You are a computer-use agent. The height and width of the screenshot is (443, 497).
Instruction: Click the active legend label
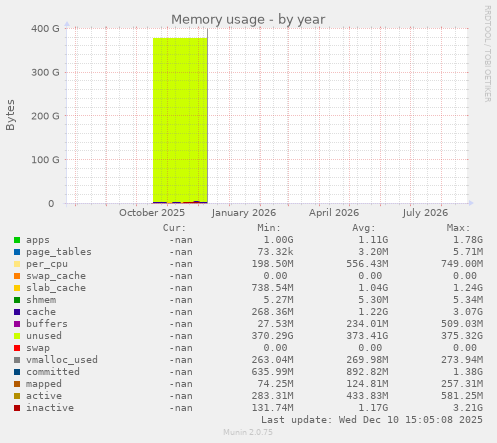click(44, 396)
